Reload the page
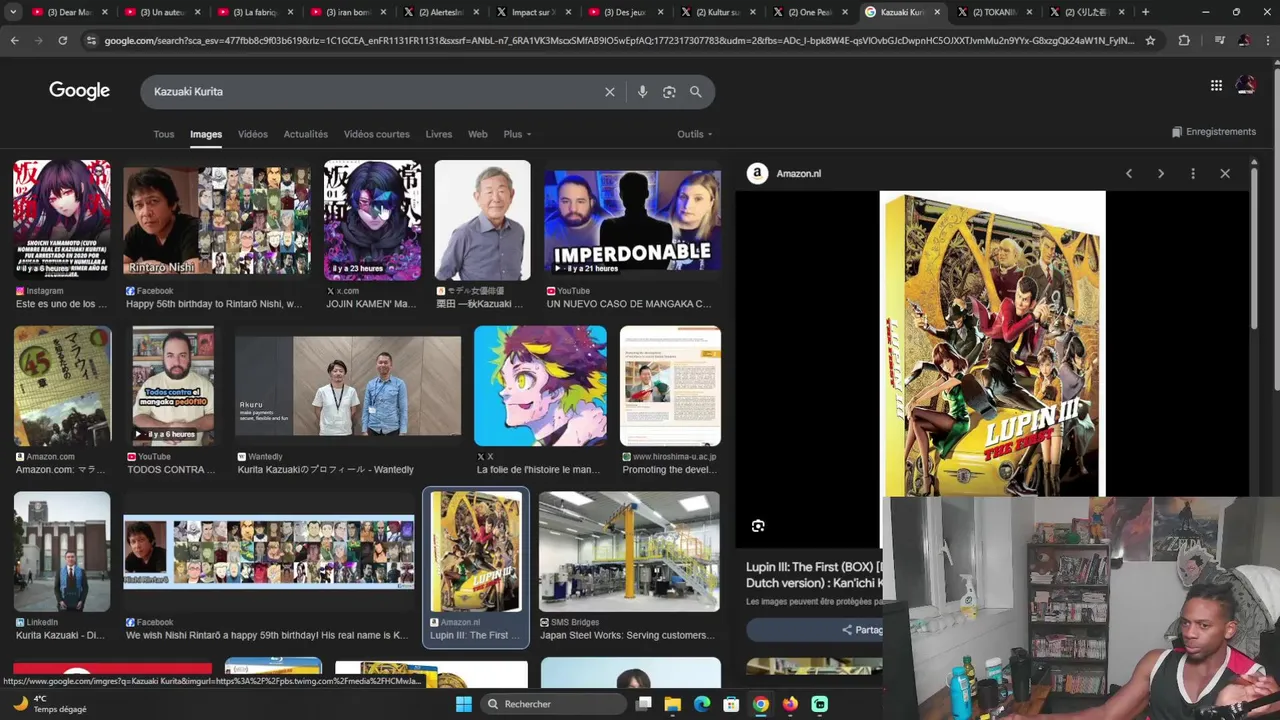The height and width of the screenshot is (720, 1280). pyautogui.click(x=62, y=40)
